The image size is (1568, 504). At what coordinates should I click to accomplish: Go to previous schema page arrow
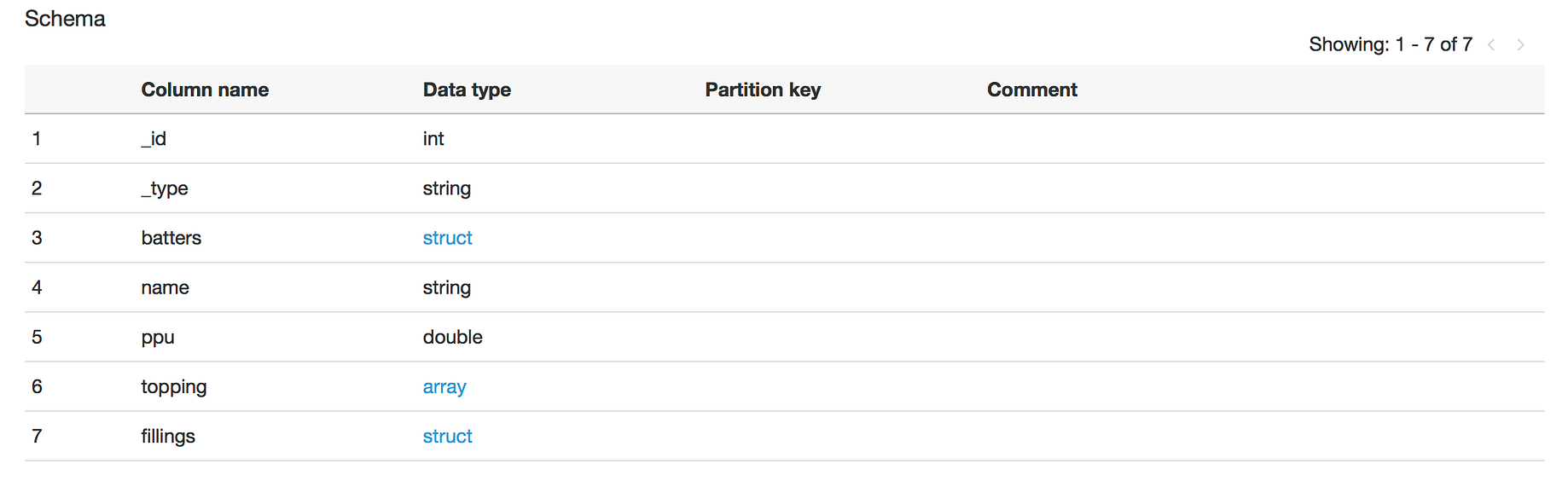[x=1491, y=44]
